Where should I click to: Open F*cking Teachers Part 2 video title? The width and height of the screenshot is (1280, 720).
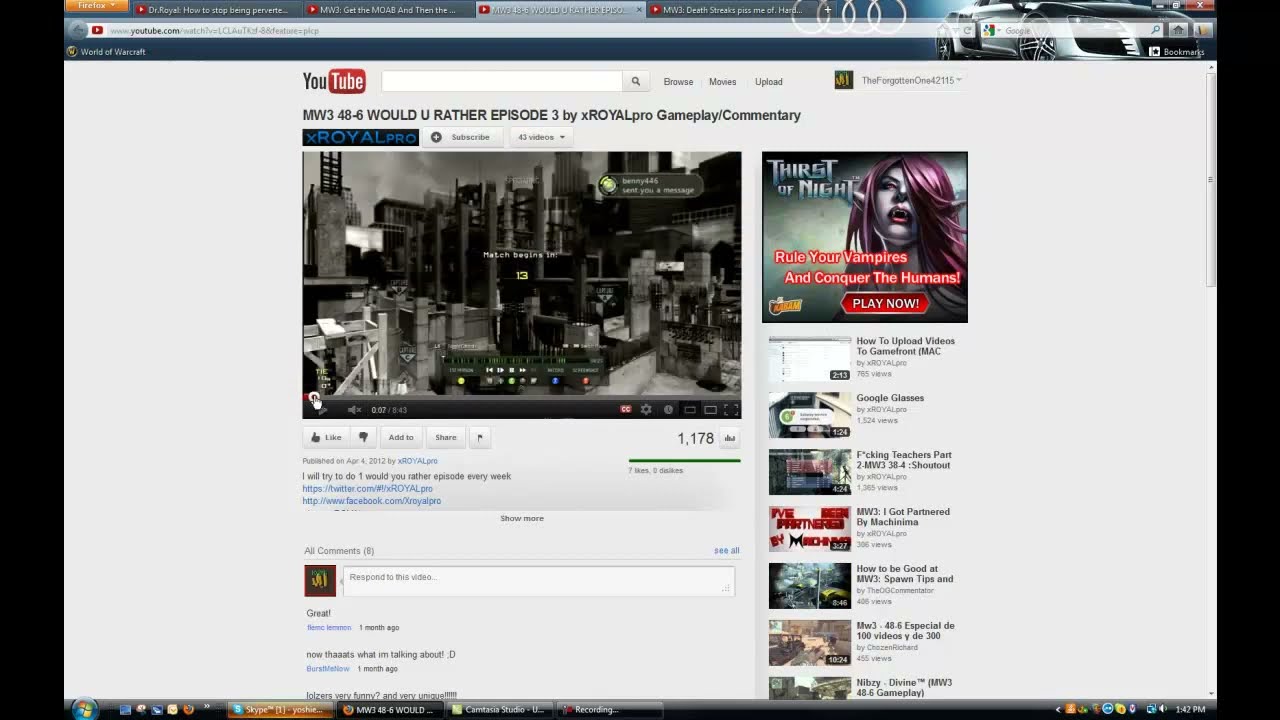tap(904, 460)
